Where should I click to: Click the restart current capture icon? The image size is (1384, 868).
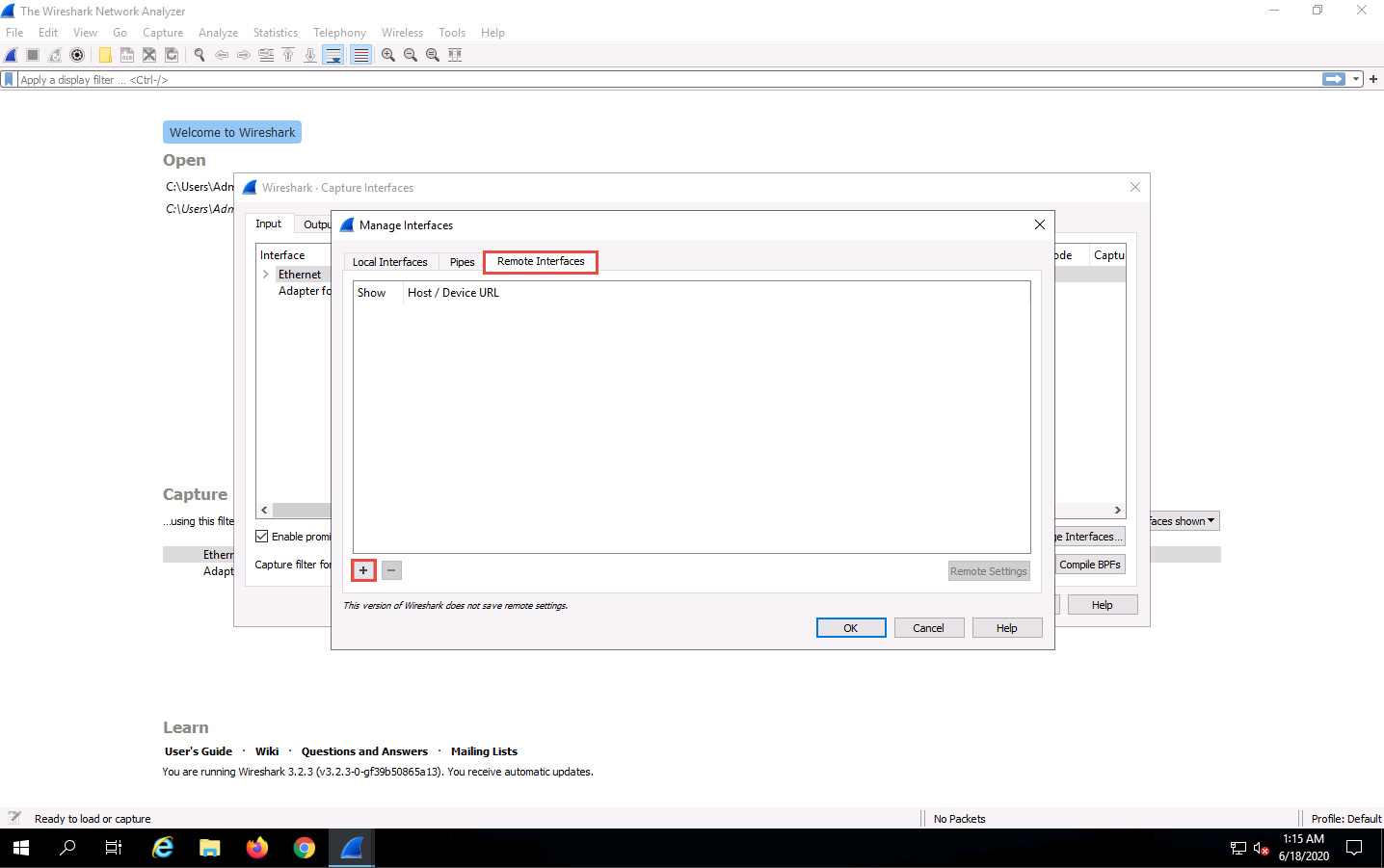click(55, 55)
